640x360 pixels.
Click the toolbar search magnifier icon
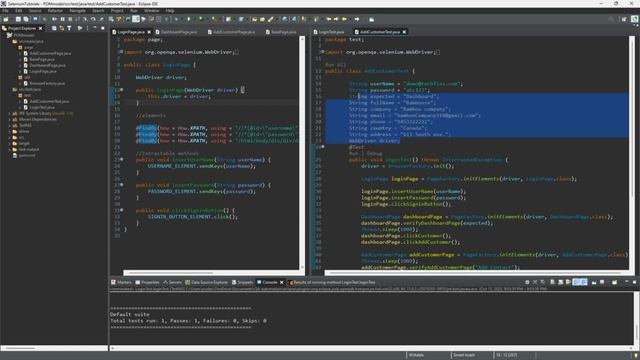[x=611, y=19]
